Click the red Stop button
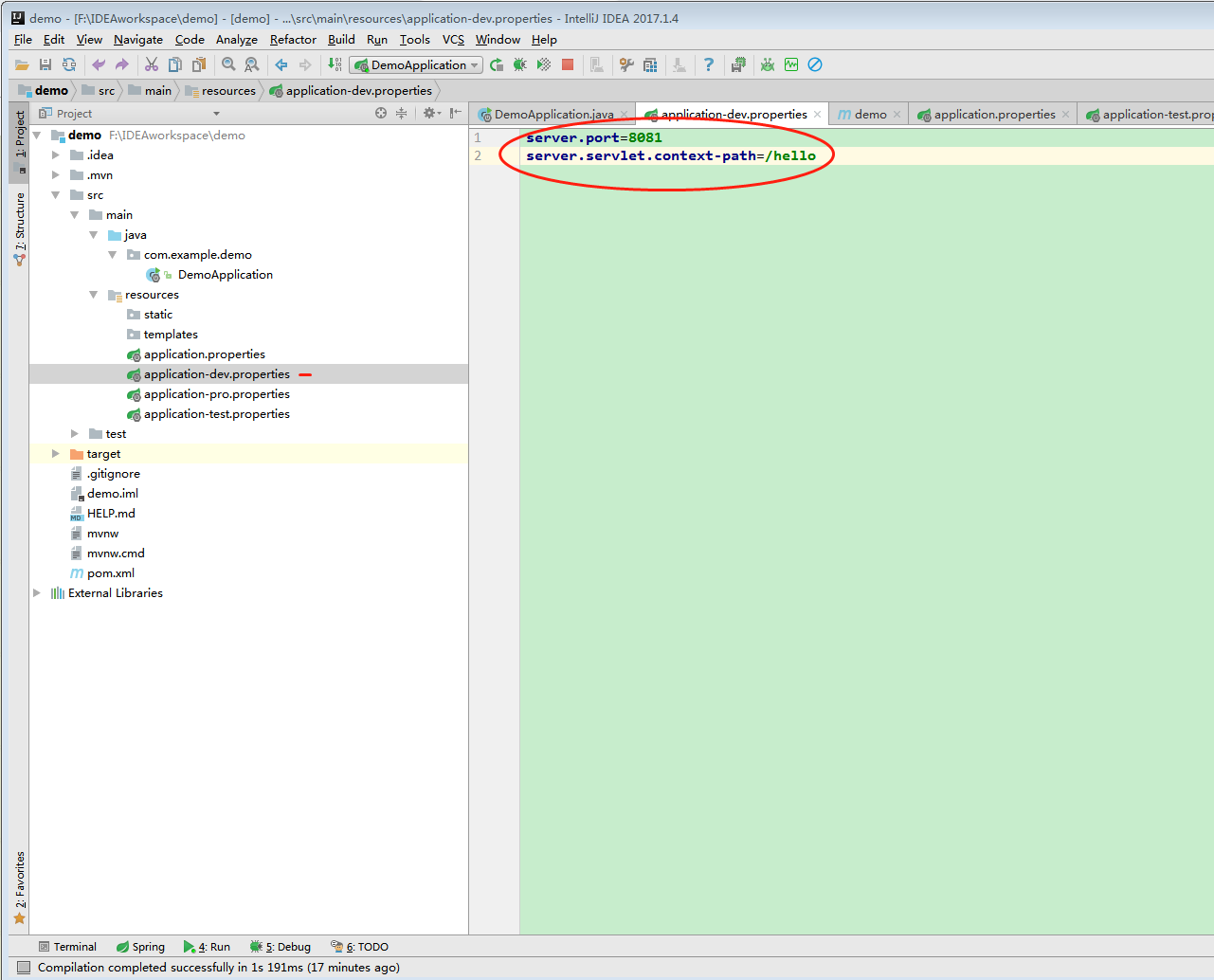 pos(568,65)
